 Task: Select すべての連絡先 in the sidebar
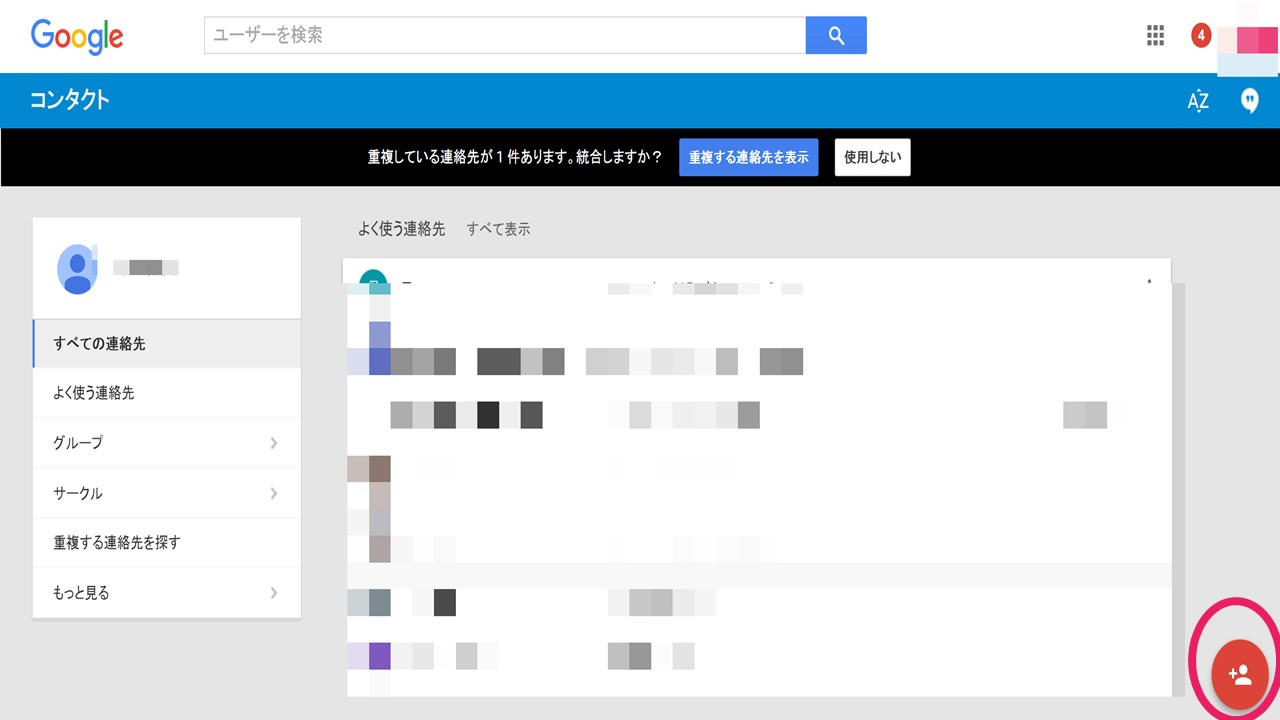pos(99,344)
